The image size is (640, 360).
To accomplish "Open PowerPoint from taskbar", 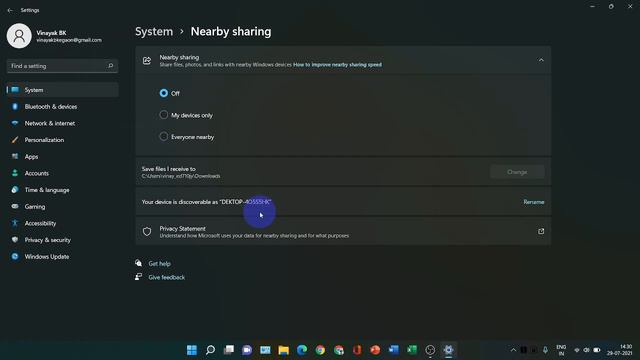I will tap(376, 350).
